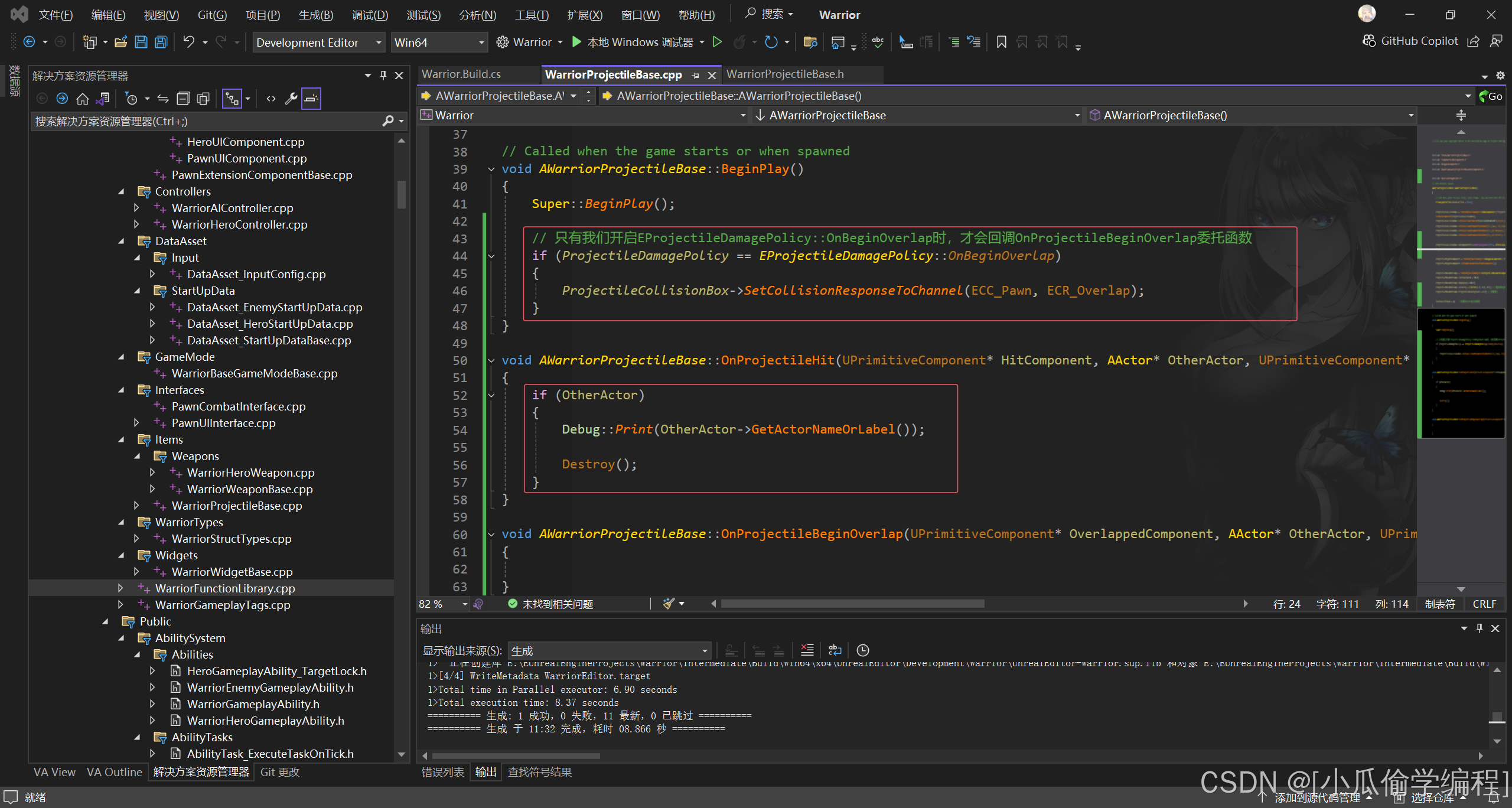Toggle auto-hide pin on Solution Explorer panel

[383, 76]
